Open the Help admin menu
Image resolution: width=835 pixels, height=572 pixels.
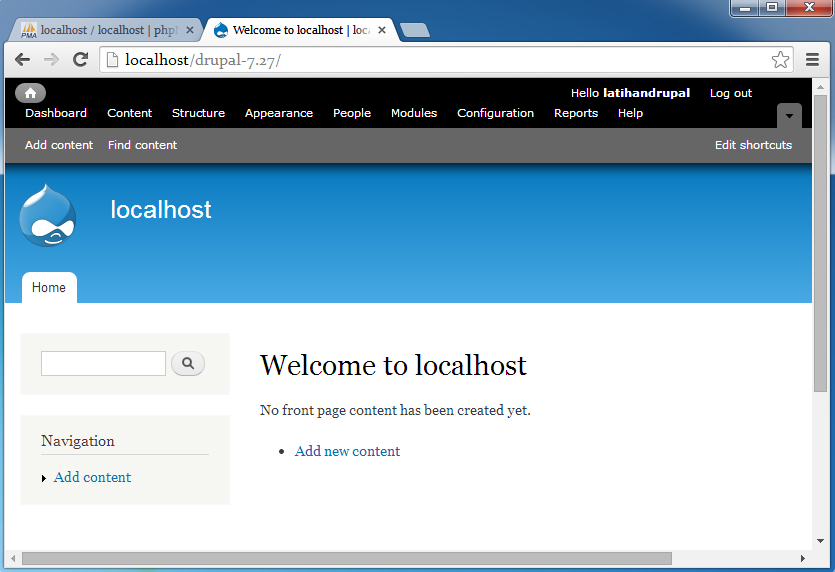tap(631, 113)
